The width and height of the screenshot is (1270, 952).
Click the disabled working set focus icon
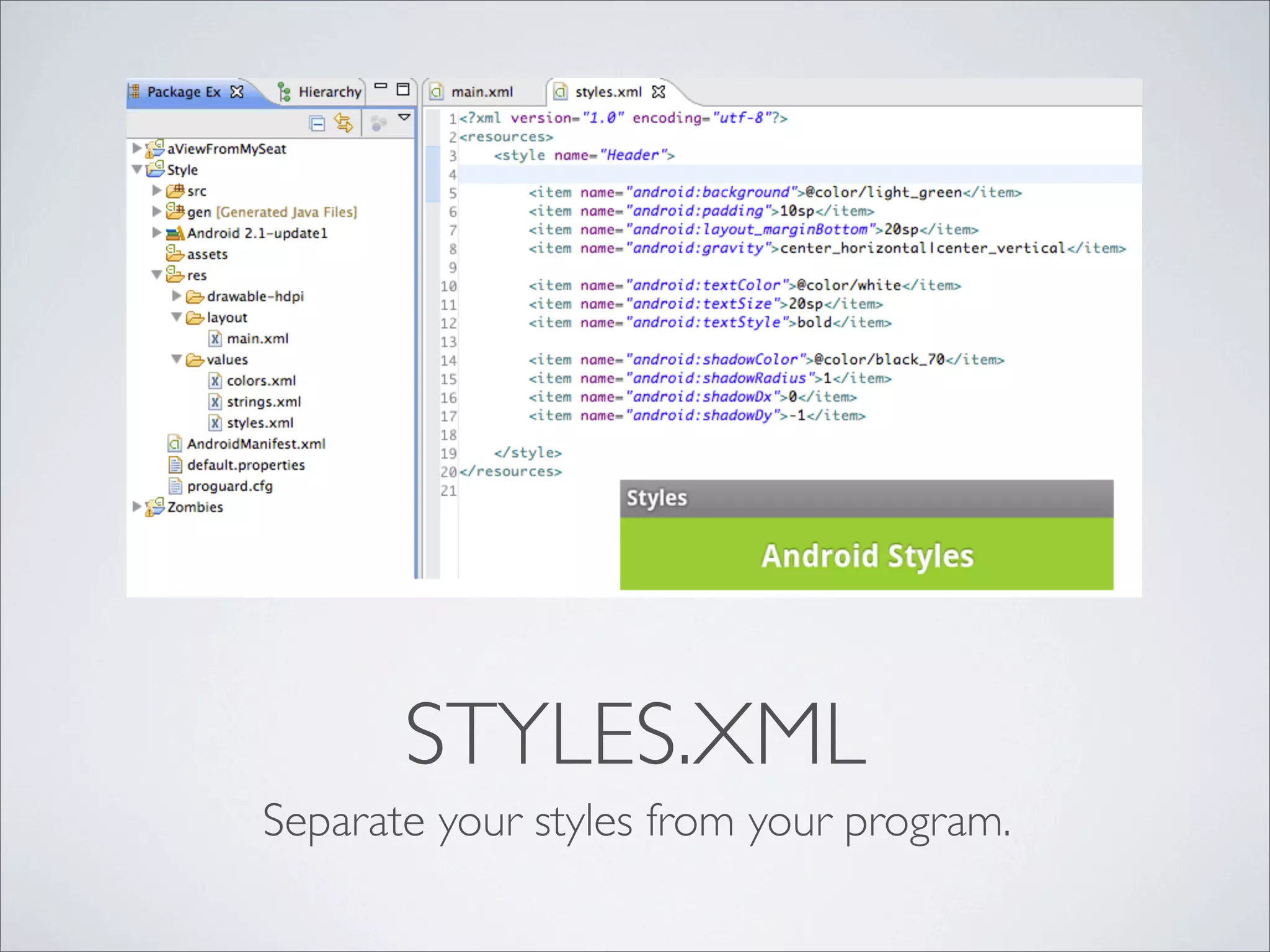[378, 123]
